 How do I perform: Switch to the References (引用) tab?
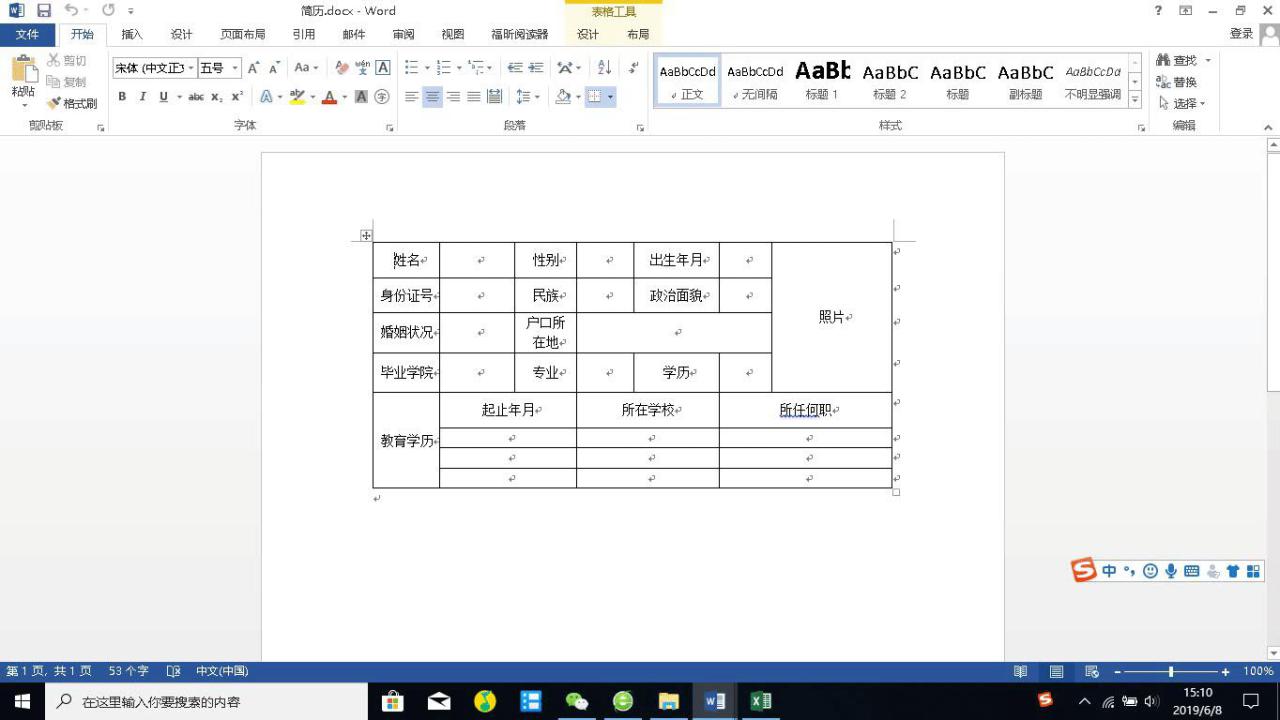(304, 34)
